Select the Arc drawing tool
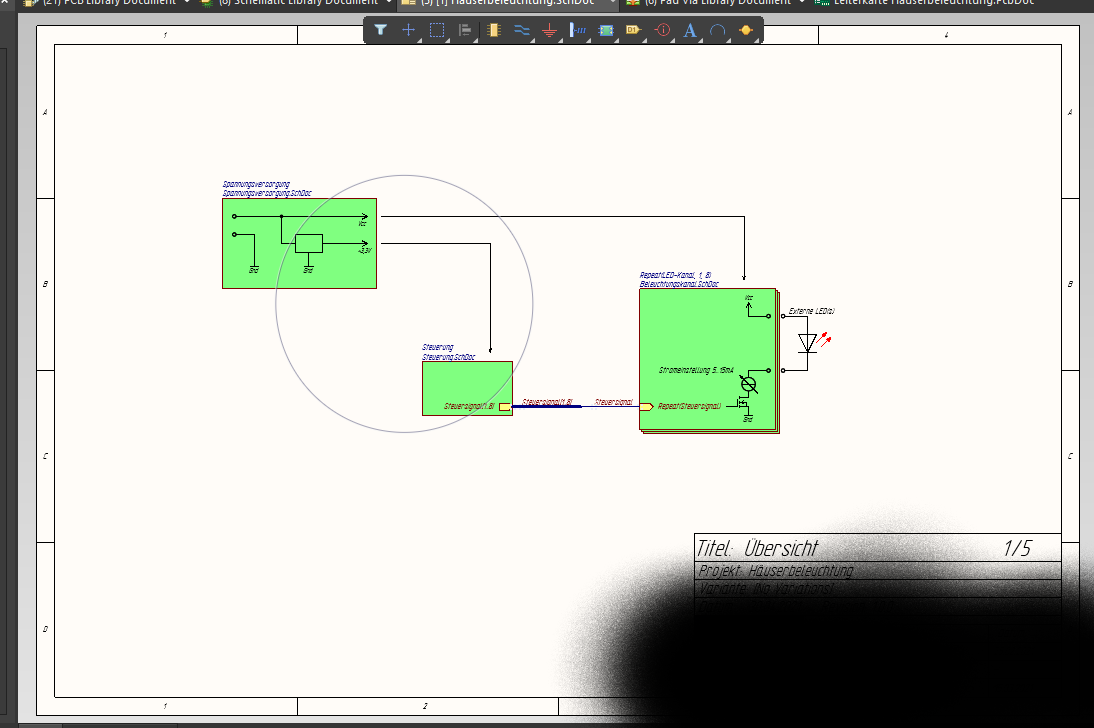This screenshot has height=728, width=1094. (x=718, y=30)
